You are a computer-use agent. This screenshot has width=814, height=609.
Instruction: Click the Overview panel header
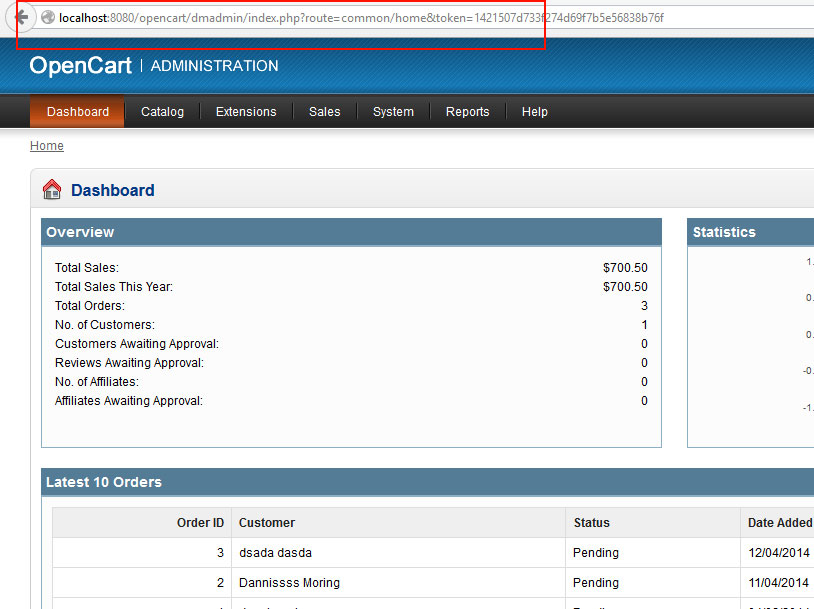click(x=351, y=232)
